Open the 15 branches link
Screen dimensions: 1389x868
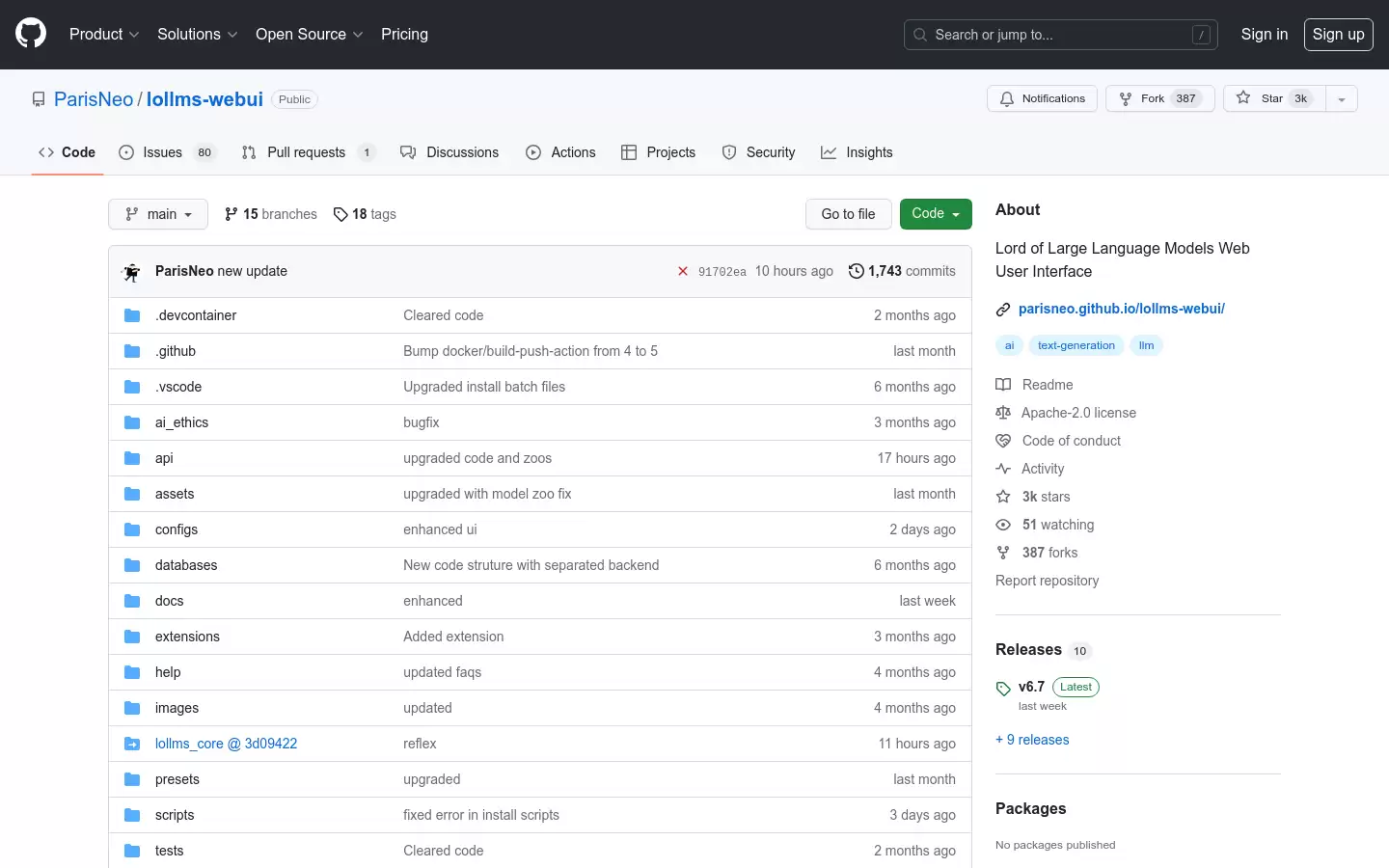coord(270,214)
